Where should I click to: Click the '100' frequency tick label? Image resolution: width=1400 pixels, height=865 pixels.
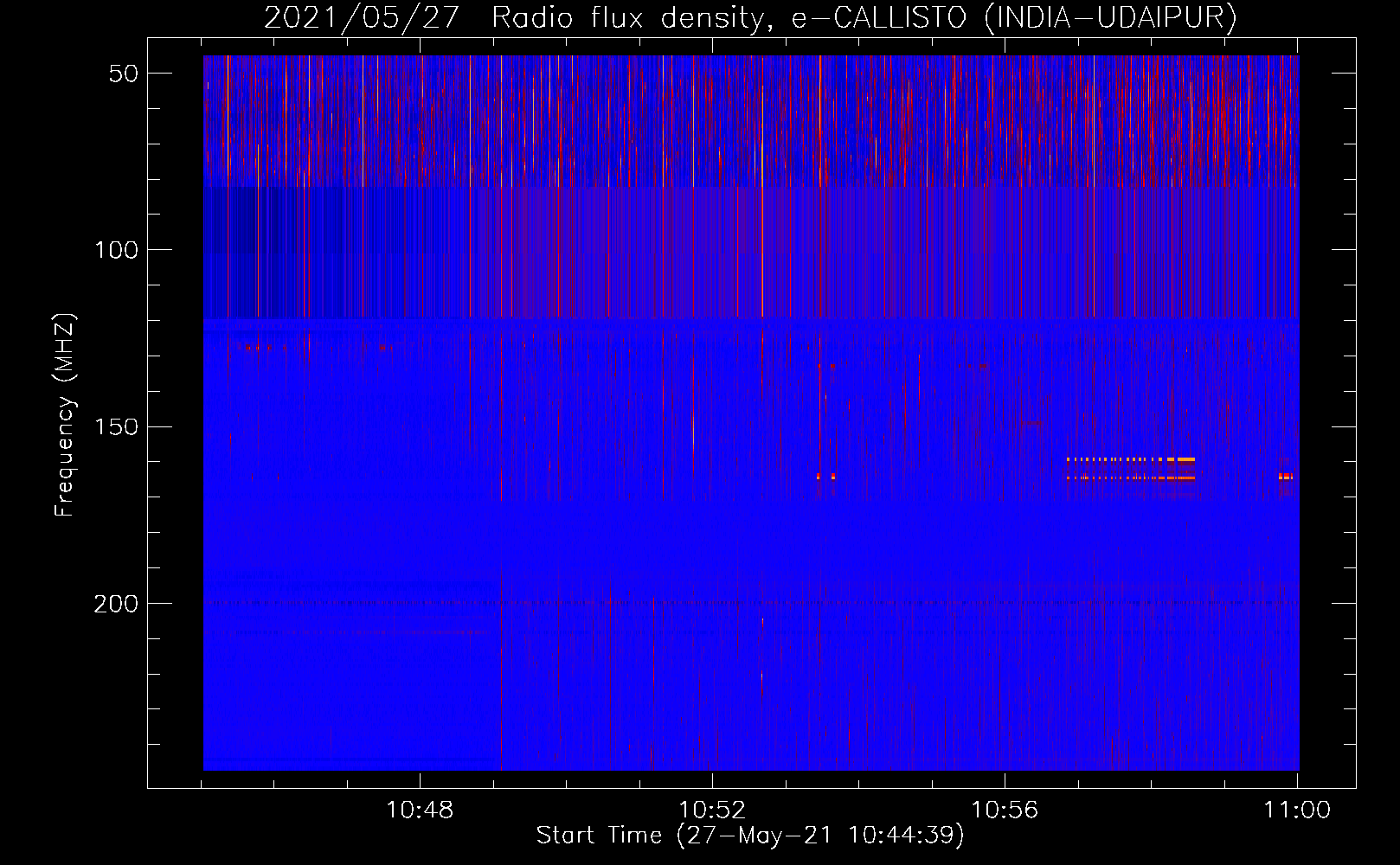pos(116,250)
